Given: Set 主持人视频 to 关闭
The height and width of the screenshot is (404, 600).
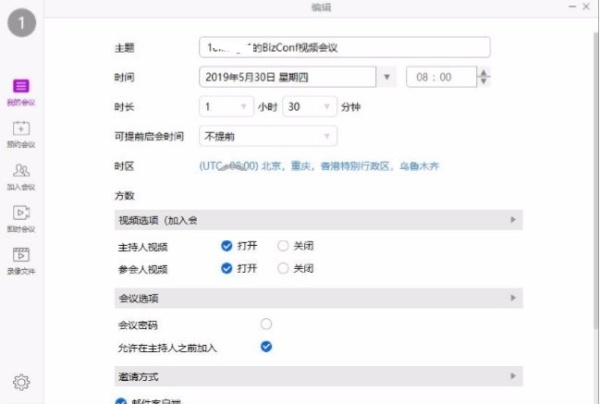Looking at the screenshot, I should tap(283, 245).
